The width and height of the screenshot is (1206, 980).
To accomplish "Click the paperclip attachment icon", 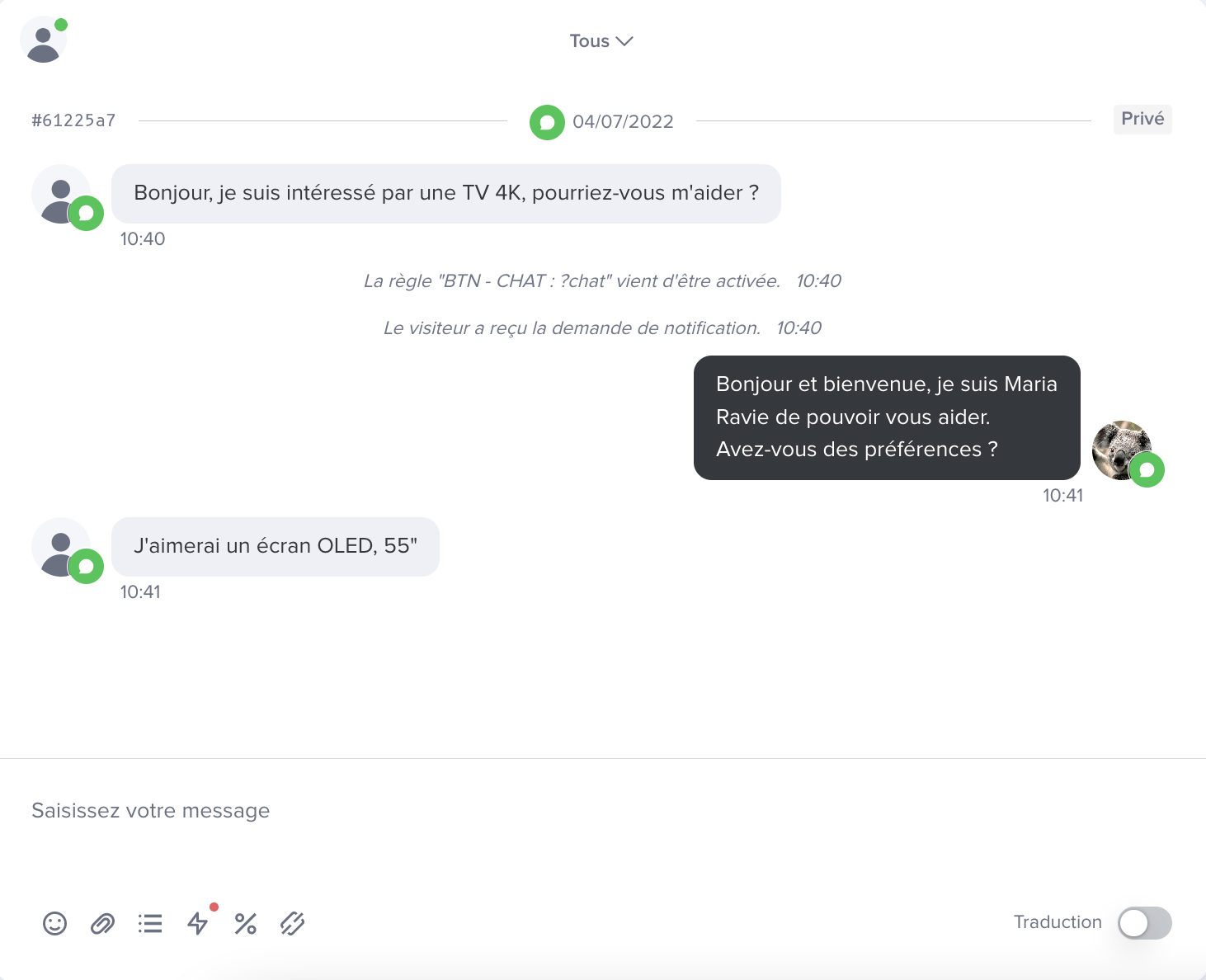I will pos(102,923).
